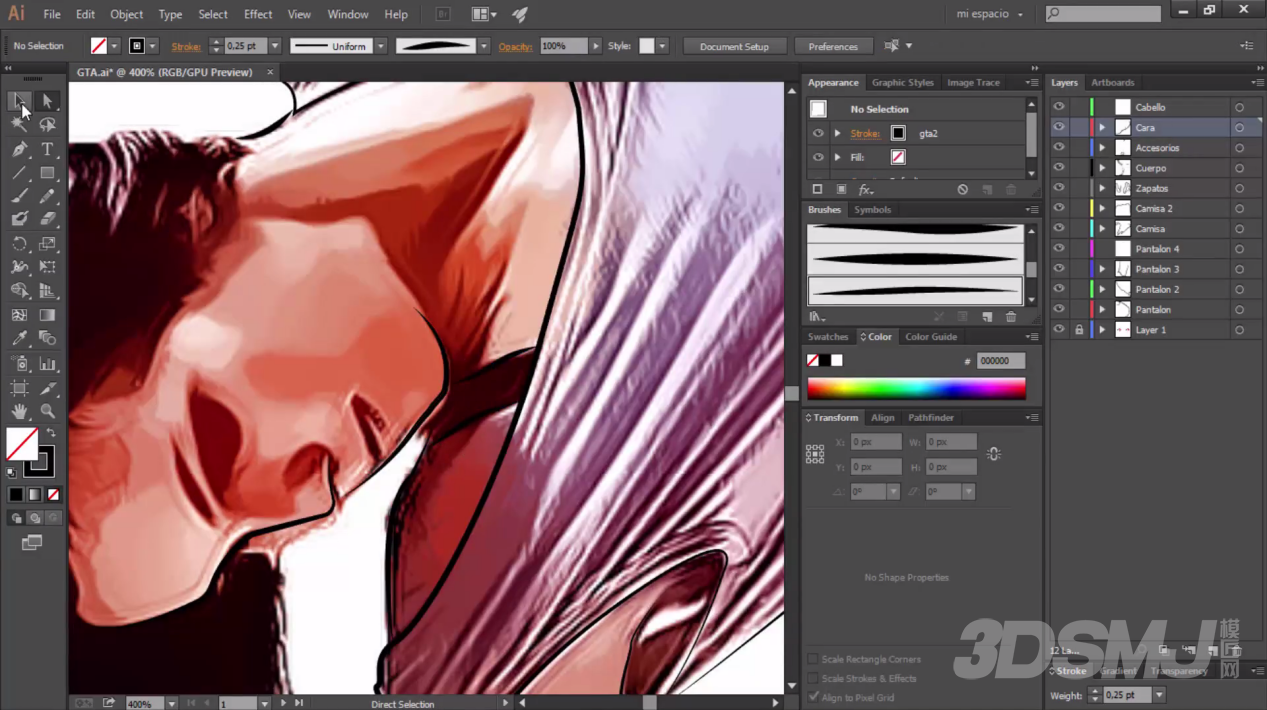Enable Scale Strokes & Effects checkbox

[x=813, y=678]
